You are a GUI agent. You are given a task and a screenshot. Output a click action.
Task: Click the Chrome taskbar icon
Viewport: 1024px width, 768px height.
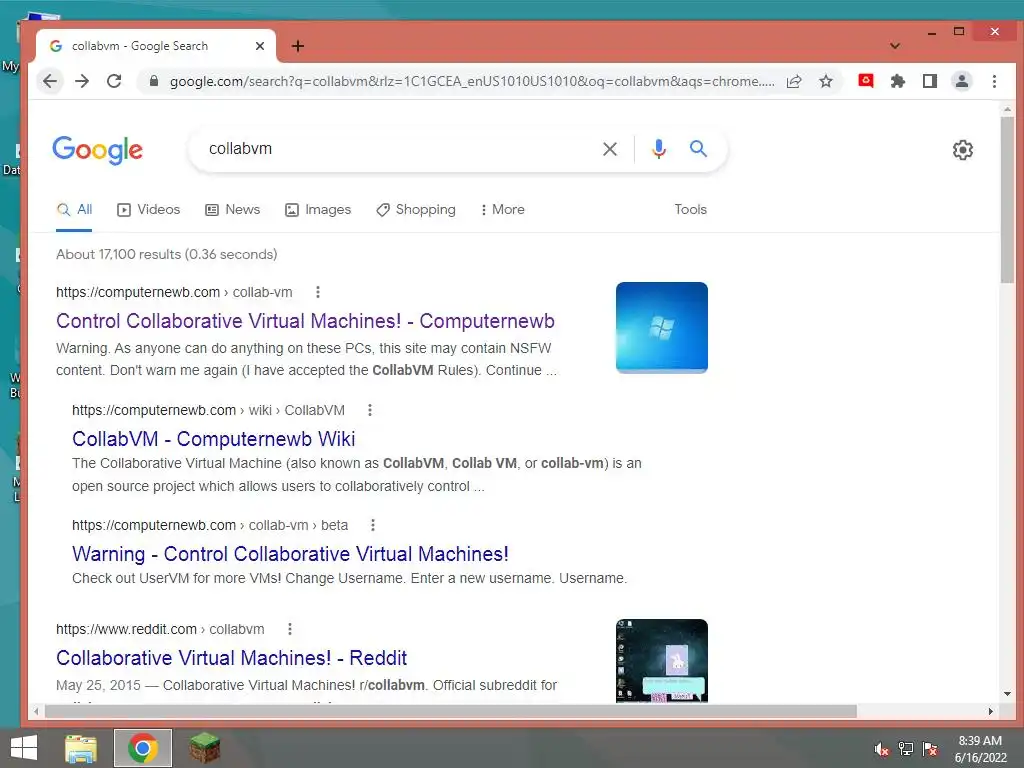(x=143, y=748)
